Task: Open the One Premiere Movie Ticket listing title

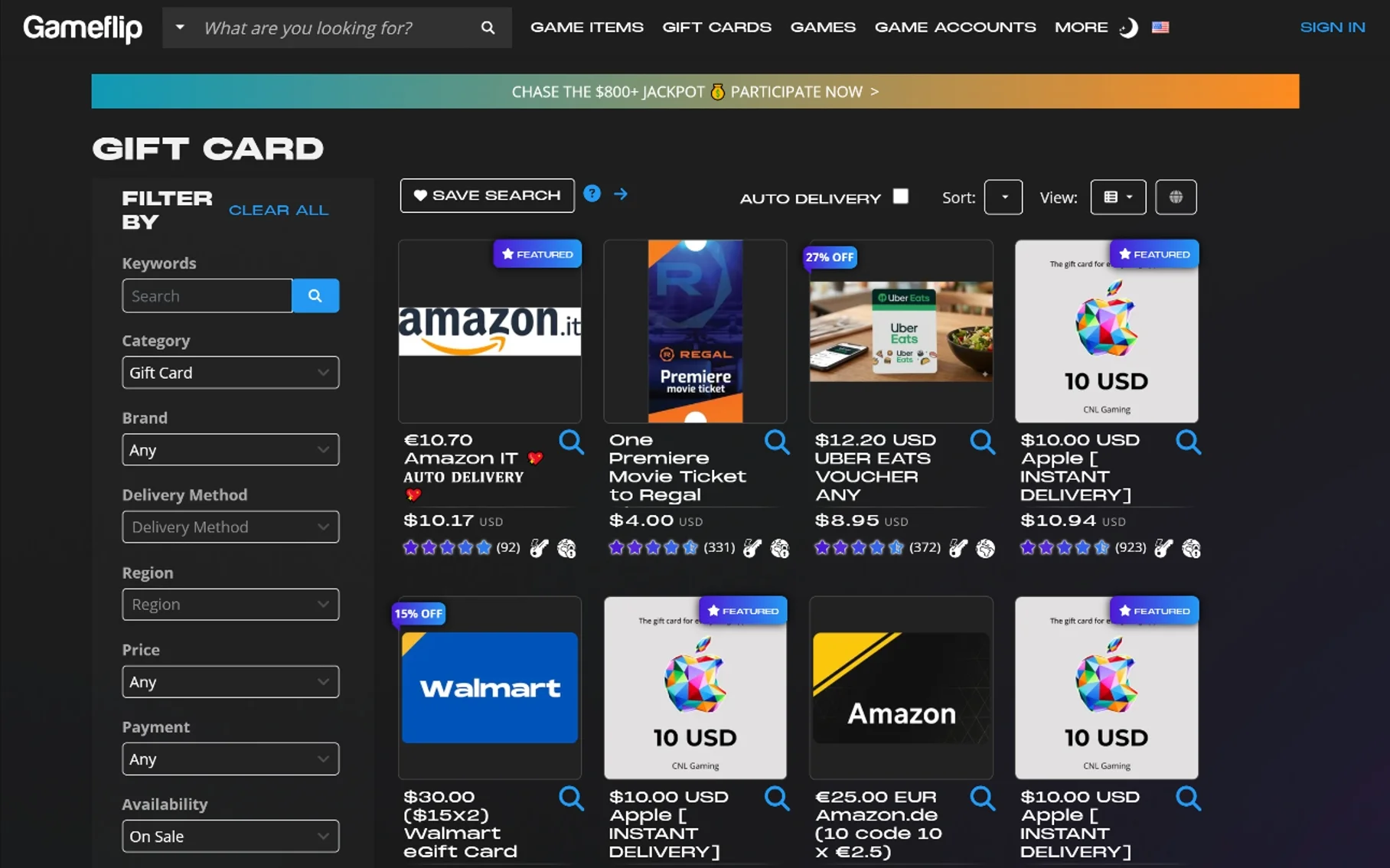Action: [x=677, y=468]
